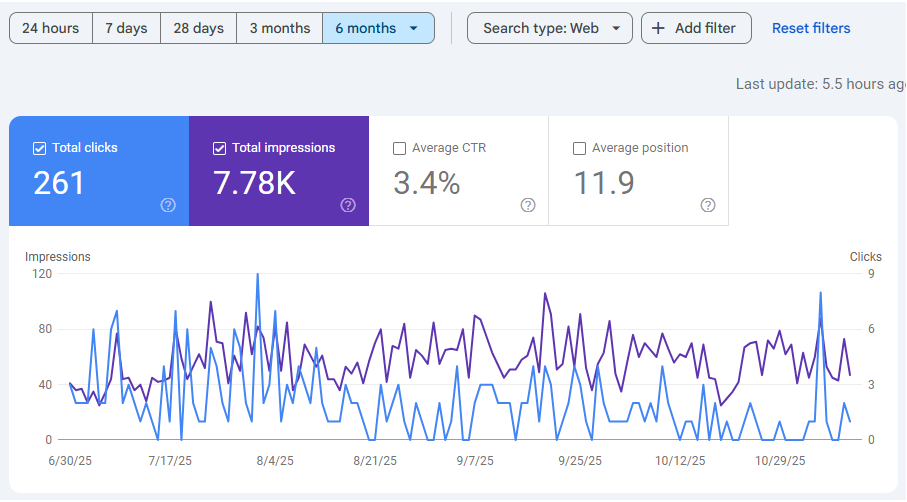This screenshot has width=907, height=502.
Task: Enable the Average CTR checkbox
Action: 400,148
